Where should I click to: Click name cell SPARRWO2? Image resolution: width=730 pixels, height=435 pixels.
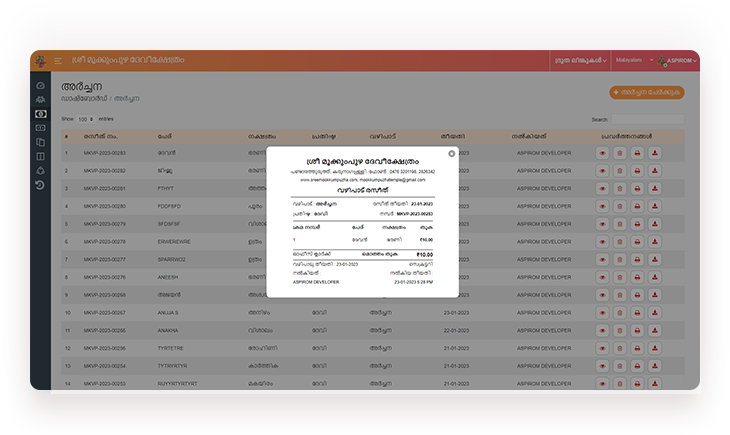[x=171, y=259]
